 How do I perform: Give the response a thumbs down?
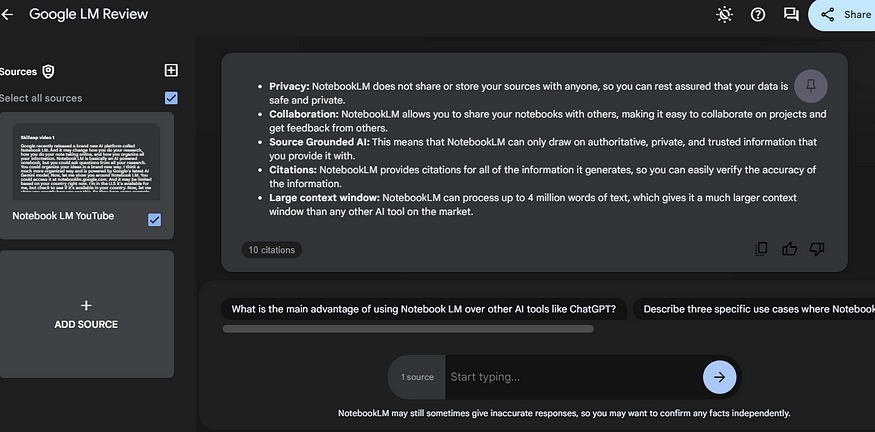click(x=817, y=249)
